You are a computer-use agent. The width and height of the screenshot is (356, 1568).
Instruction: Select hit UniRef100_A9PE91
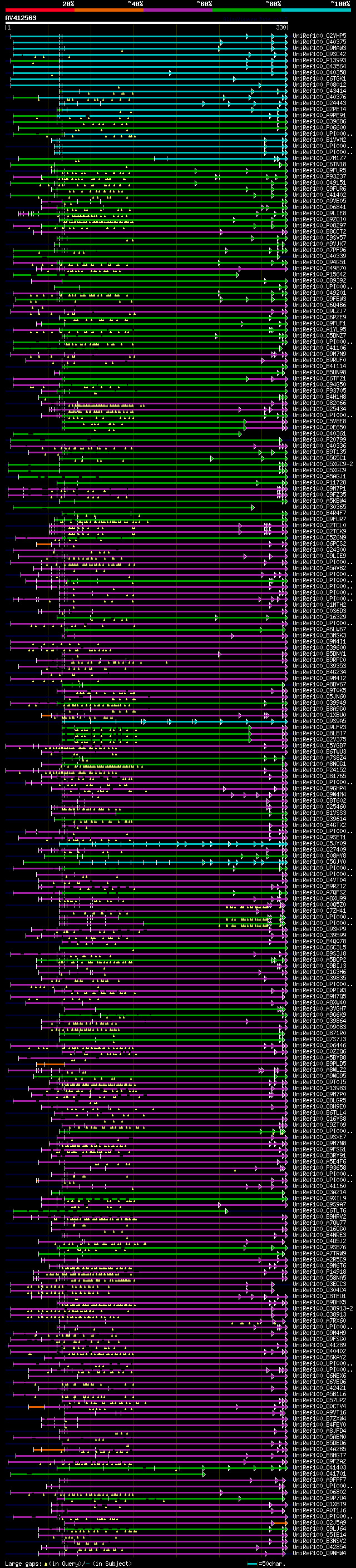pos(319,116)
